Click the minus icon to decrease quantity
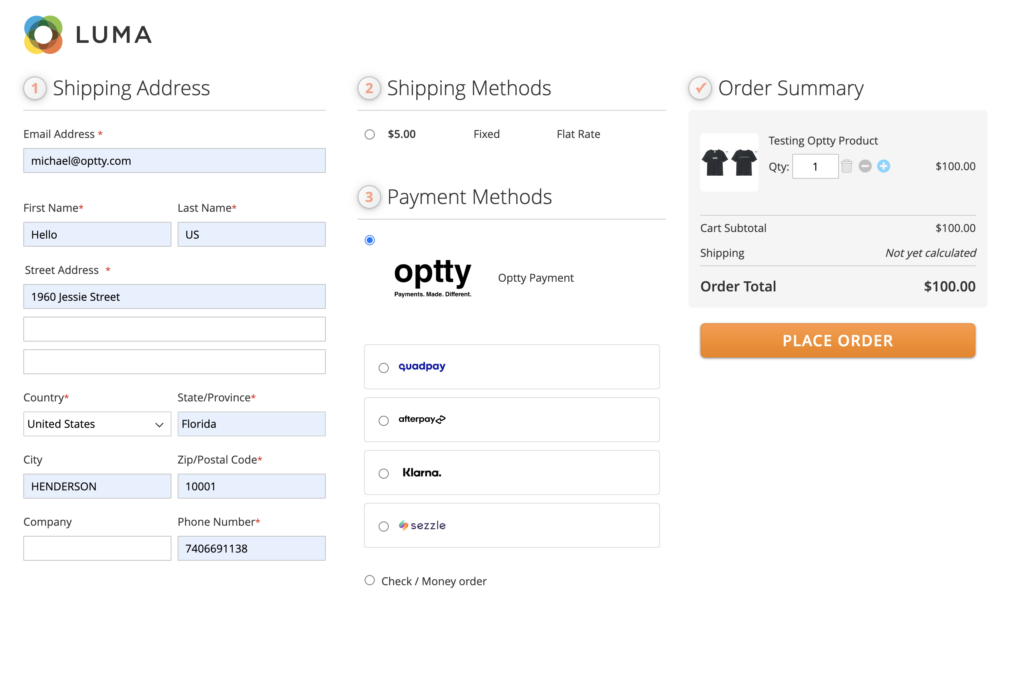 tap(864, 166)
